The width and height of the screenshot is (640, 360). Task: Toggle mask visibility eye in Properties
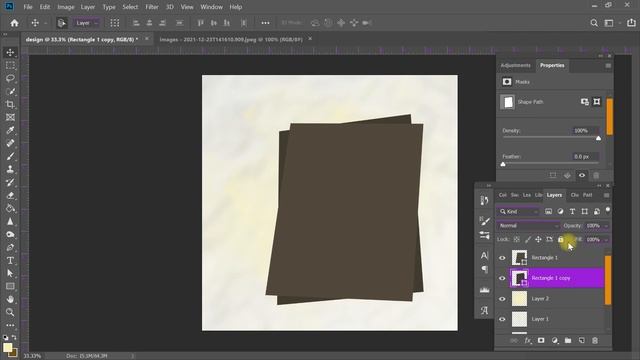(x=582, y=176)
